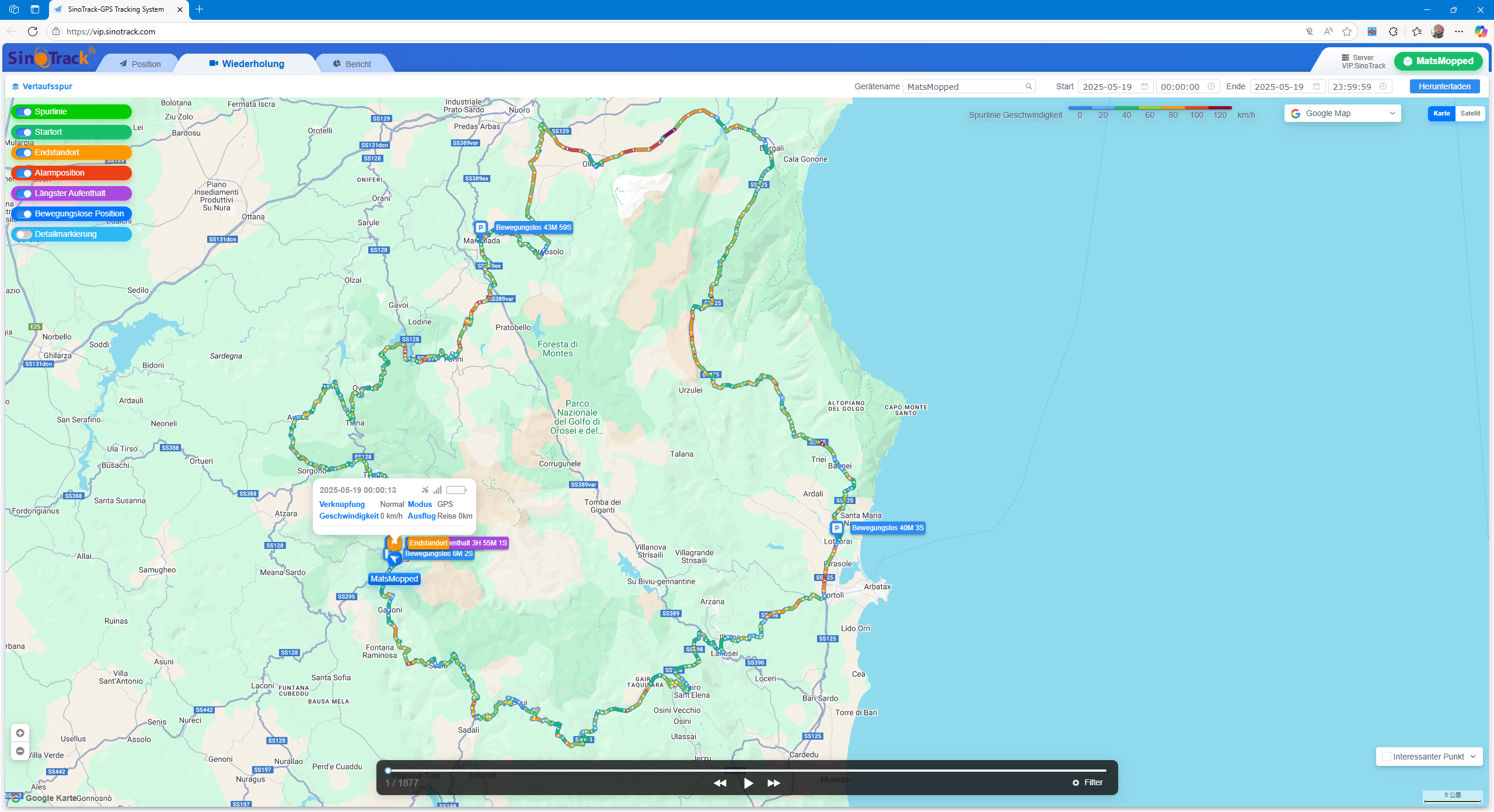Open the Bericht tab
The image size is (1494, 812).
tap(352, 64)
